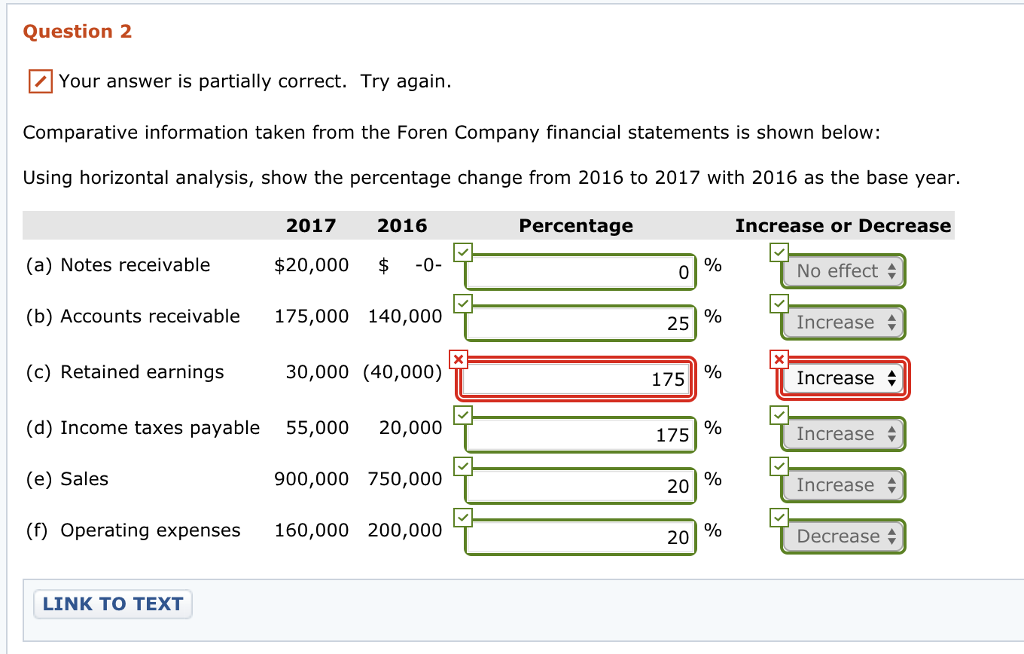Click the '200,000' Operating expenses 2016 value

point(405,530)
